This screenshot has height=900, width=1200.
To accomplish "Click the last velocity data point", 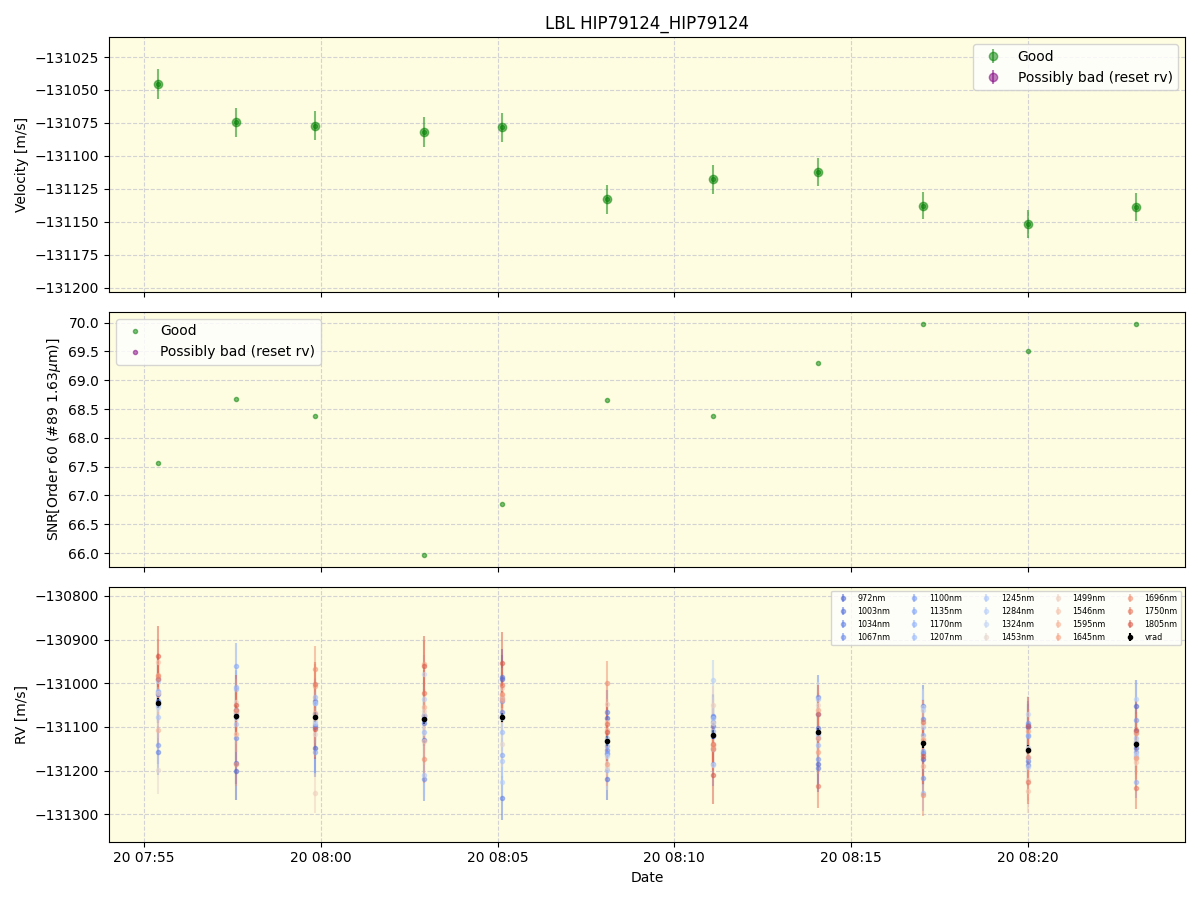I will (x=1136, y=207).
